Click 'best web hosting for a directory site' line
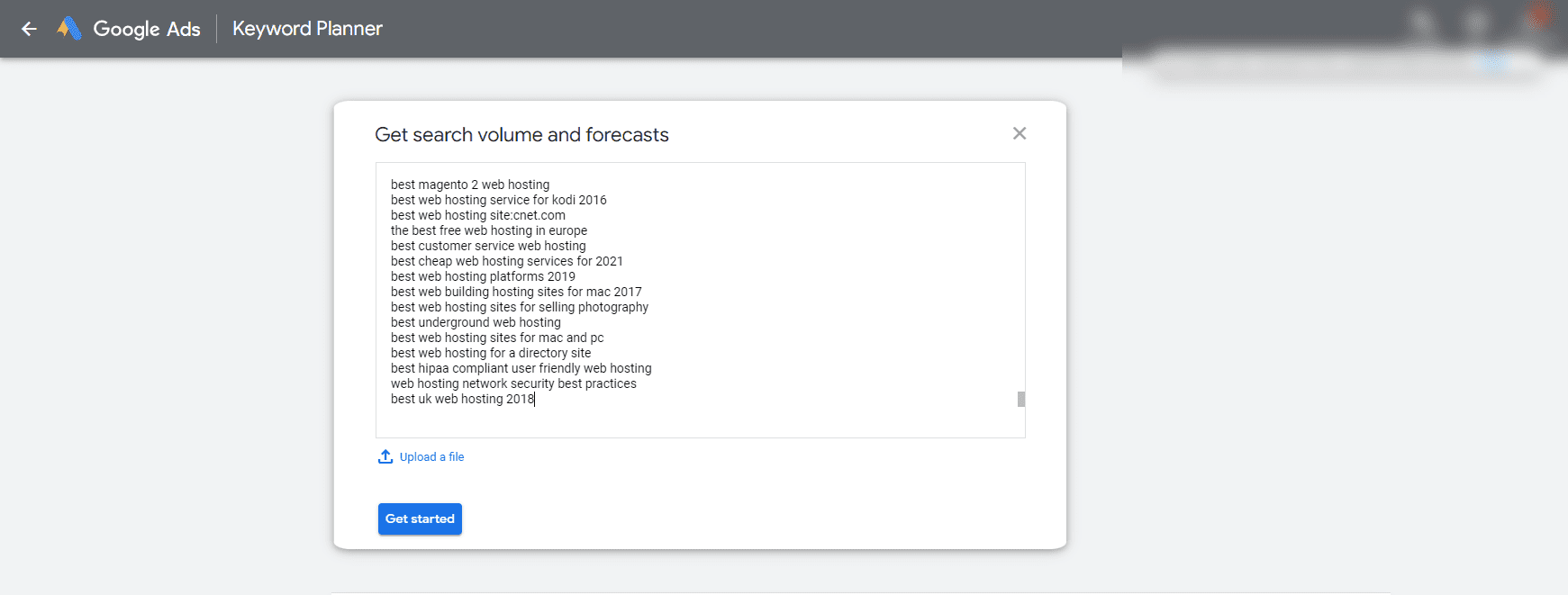The image size is (1568, 595). [x=491, y=353]
